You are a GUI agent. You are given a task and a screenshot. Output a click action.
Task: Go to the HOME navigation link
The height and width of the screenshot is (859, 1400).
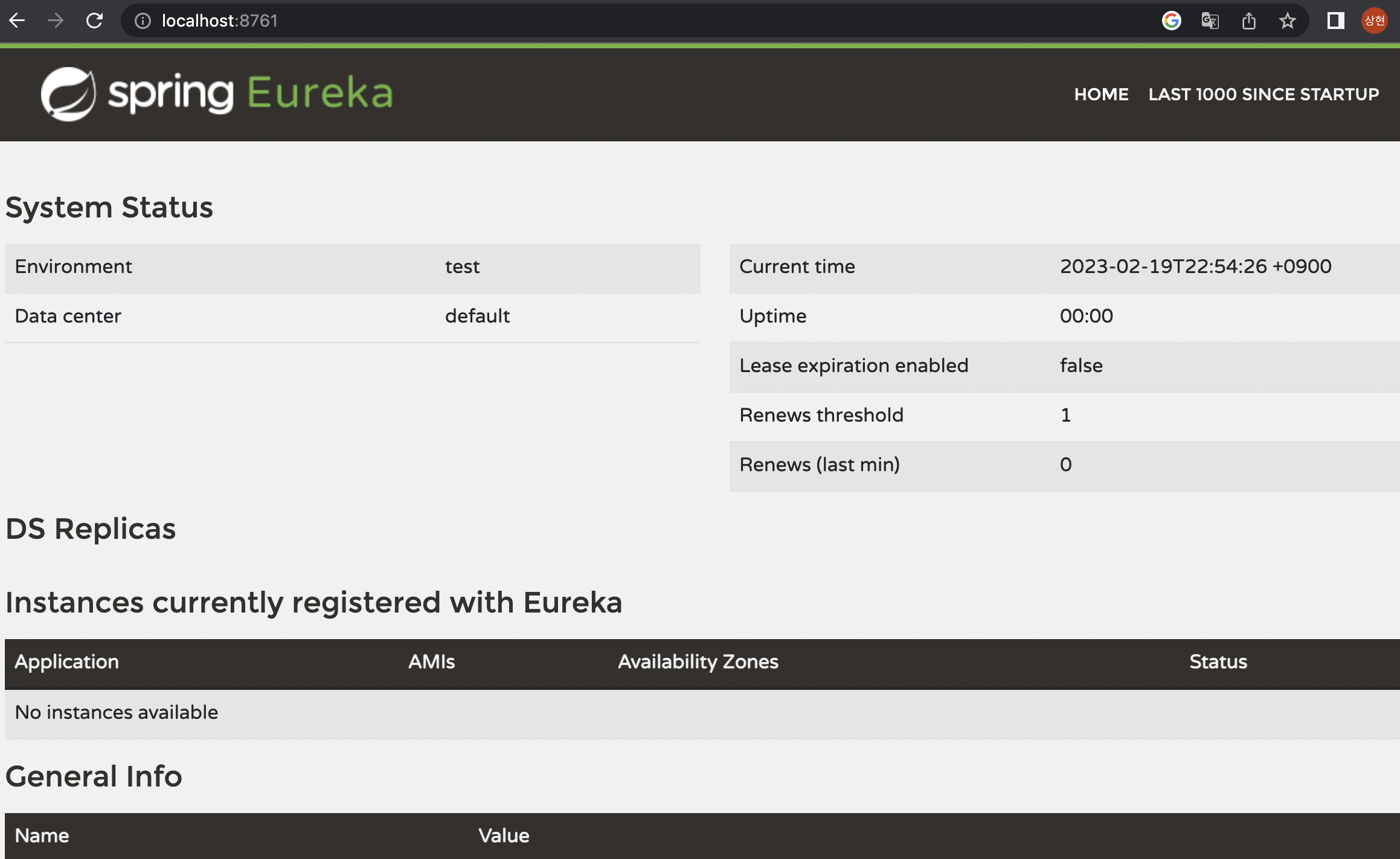tap(1100, 94)
